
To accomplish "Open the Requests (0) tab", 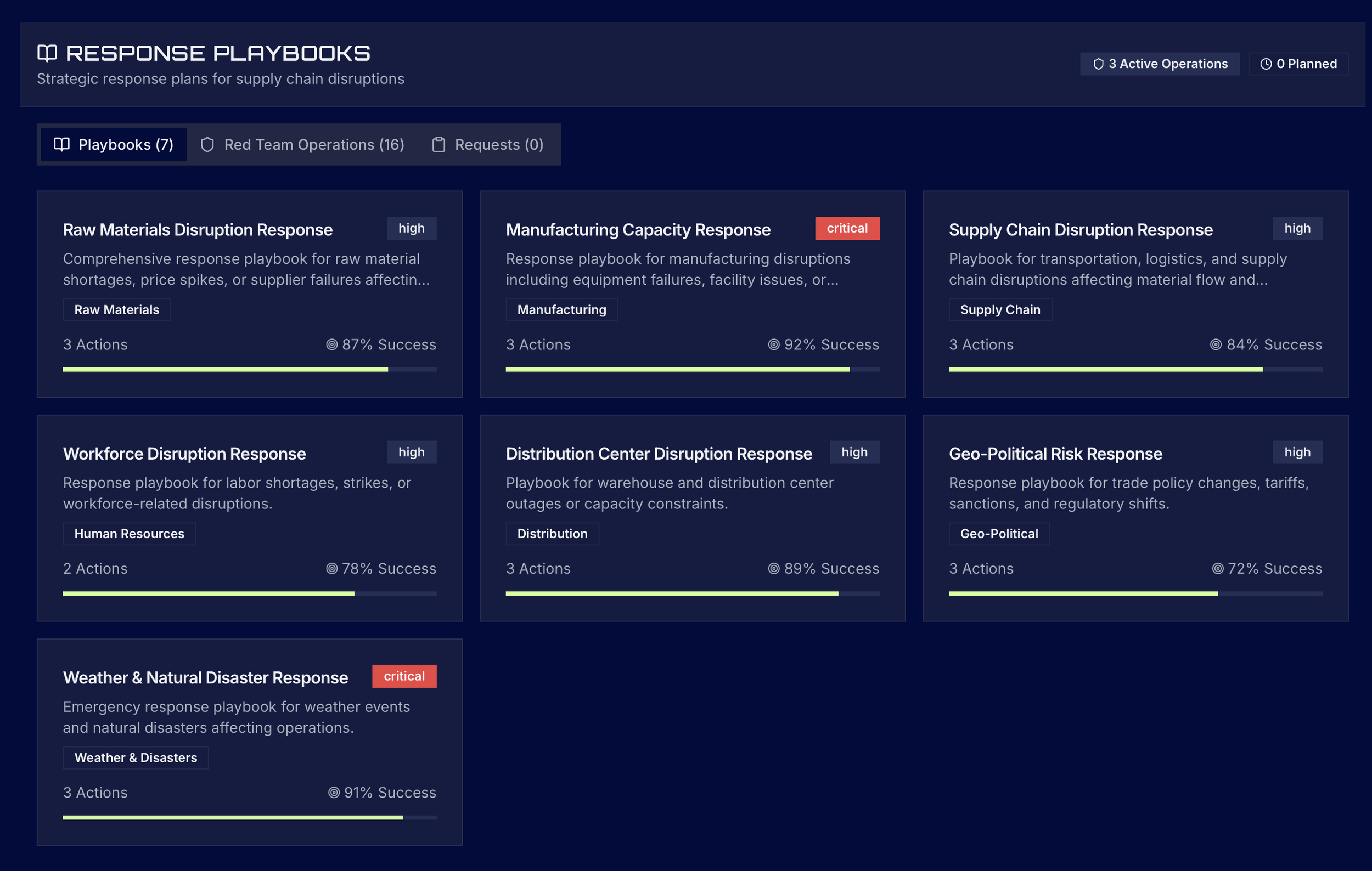I will point(488,145).
